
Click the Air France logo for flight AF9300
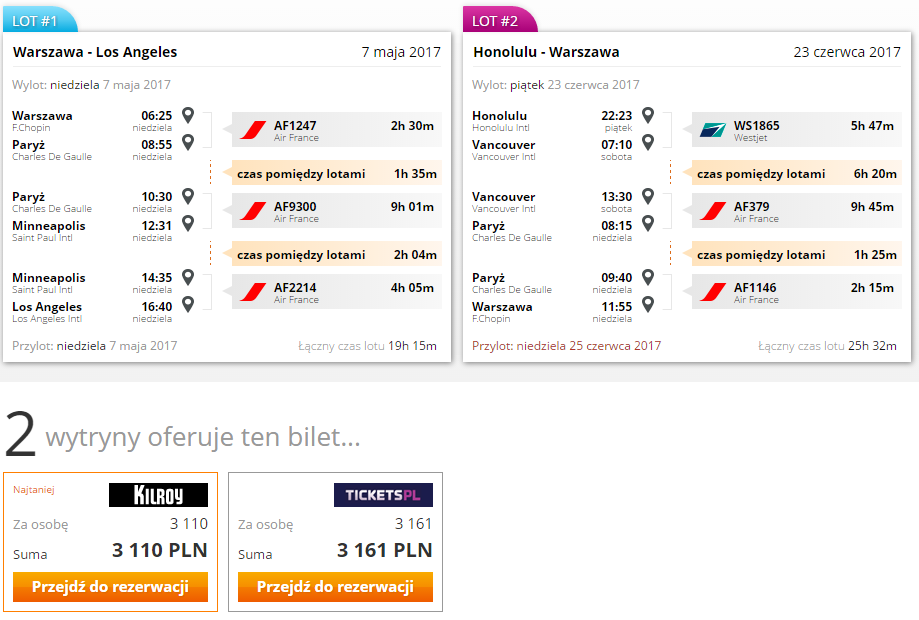pos(253,211)
